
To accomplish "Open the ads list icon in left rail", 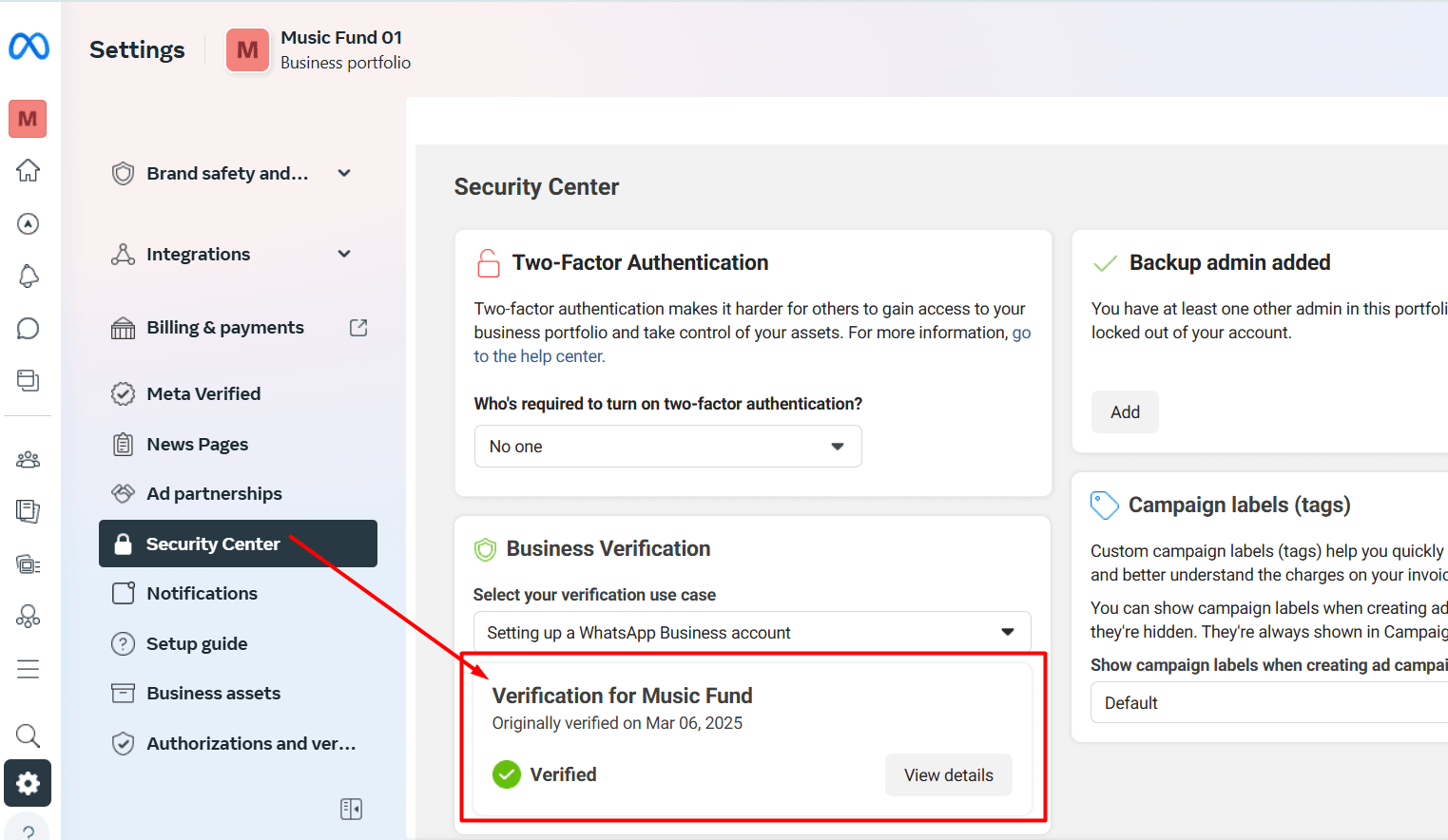I will coord(29,564).
